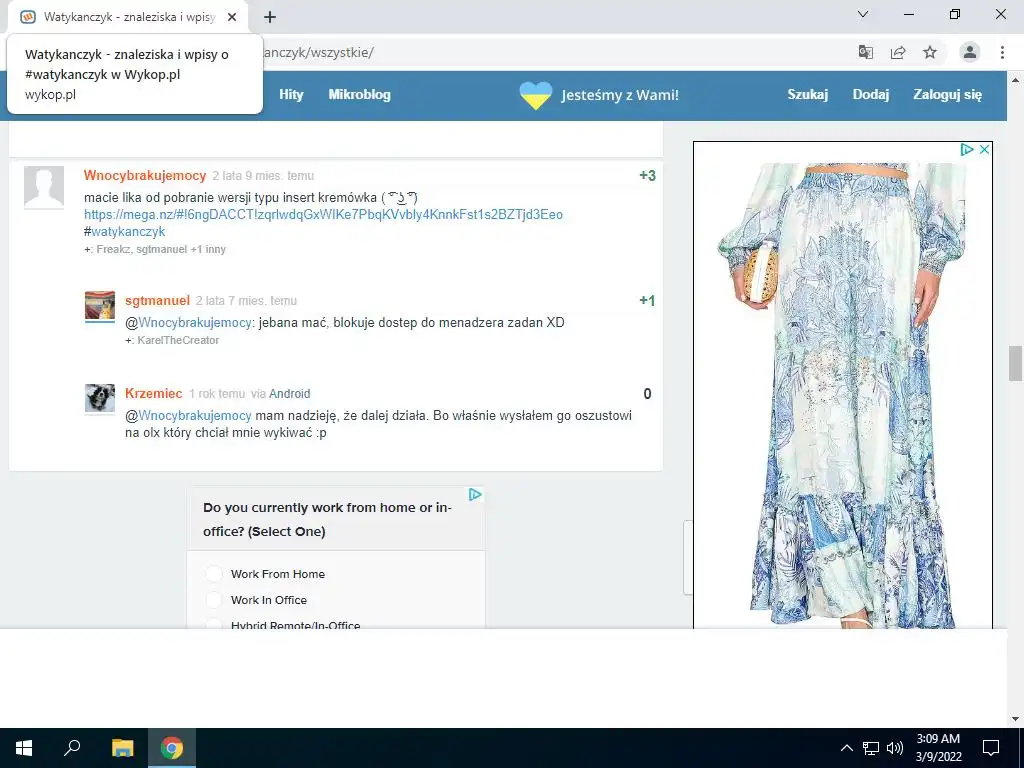Click sgtmanuel avatar picture
Viewport: 1024px width, 768px height.
[x=100, y=306]
